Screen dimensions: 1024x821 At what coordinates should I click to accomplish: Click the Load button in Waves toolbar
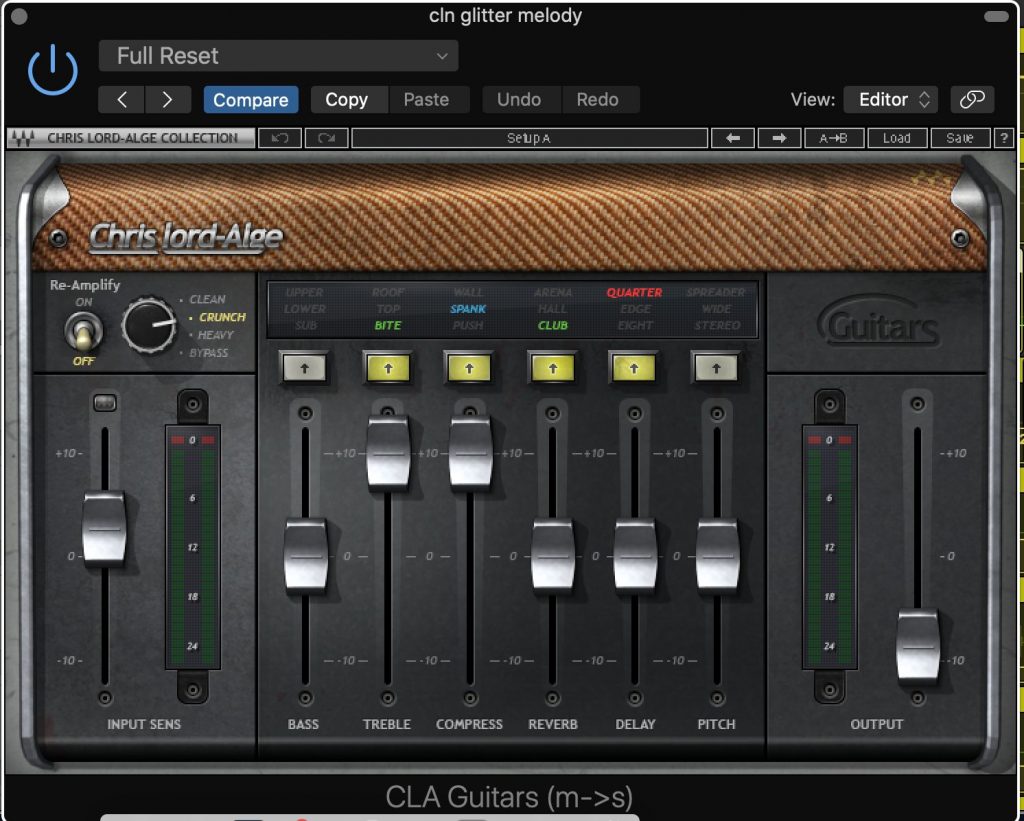[897, 138]
